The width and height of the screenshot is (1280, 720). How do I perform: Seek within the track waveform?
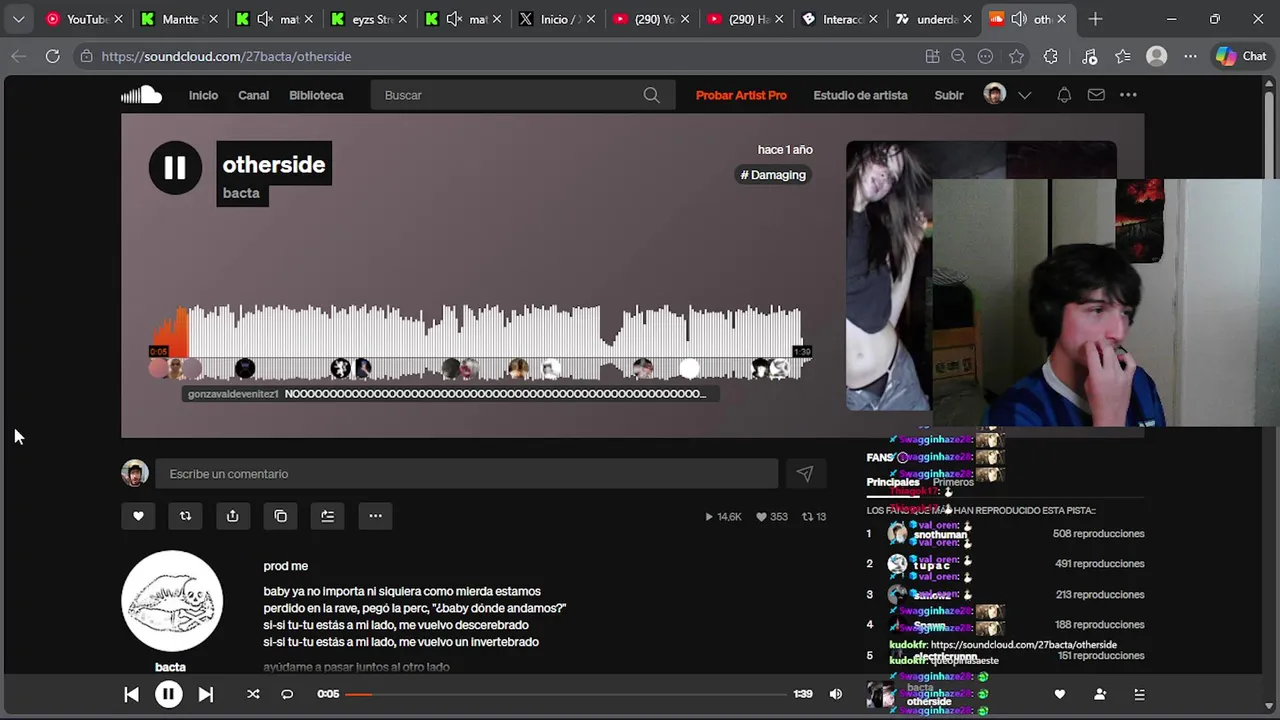480,331
